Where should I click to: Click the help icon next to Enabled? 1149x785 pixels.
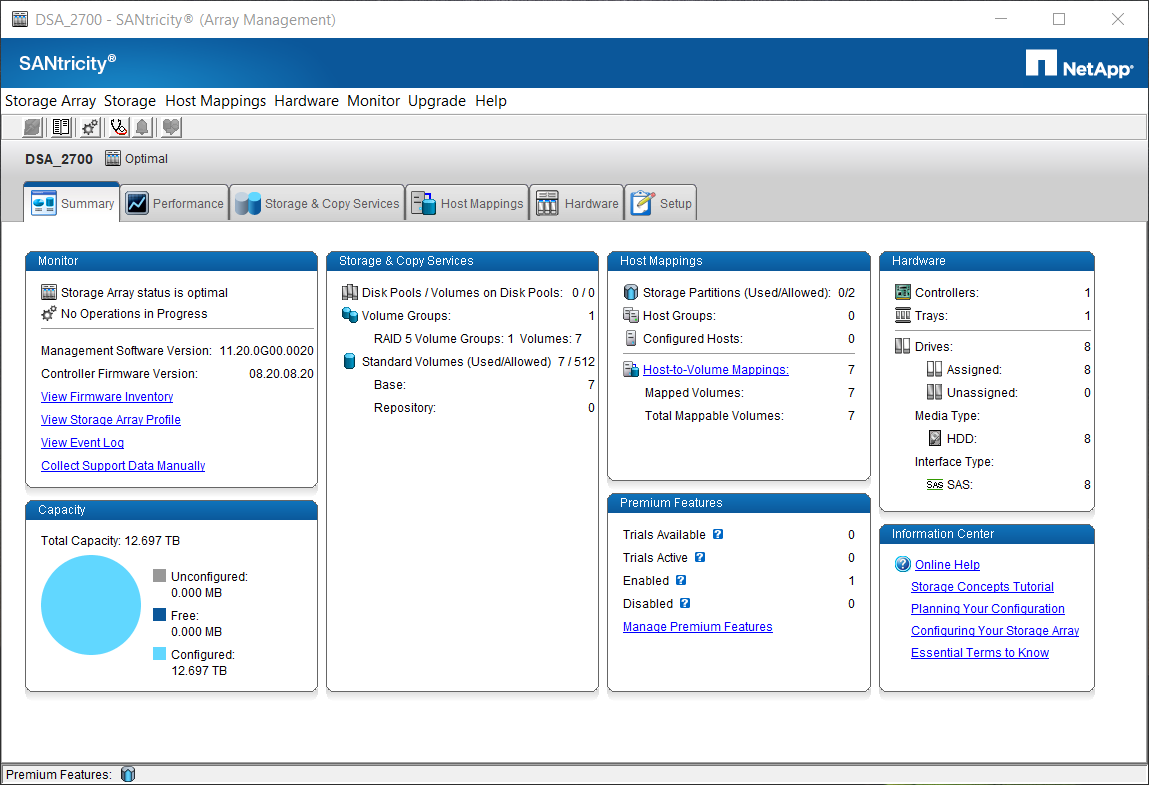coord(681,581)
